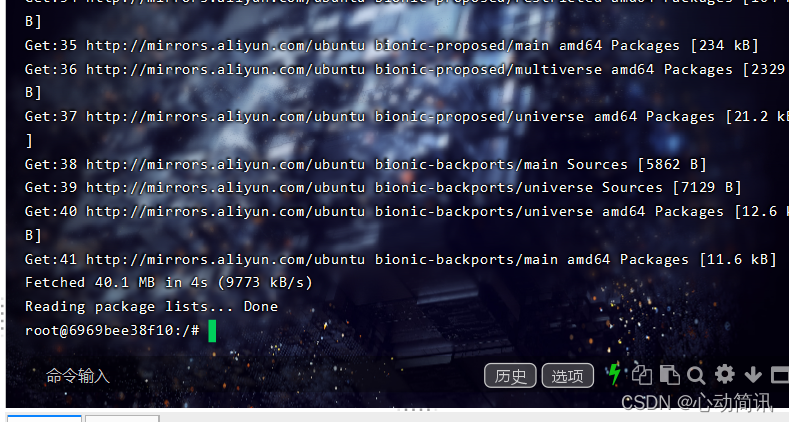Click the Get:38 backports/main Sources line
789x422 pixels.
coord(366,164)
